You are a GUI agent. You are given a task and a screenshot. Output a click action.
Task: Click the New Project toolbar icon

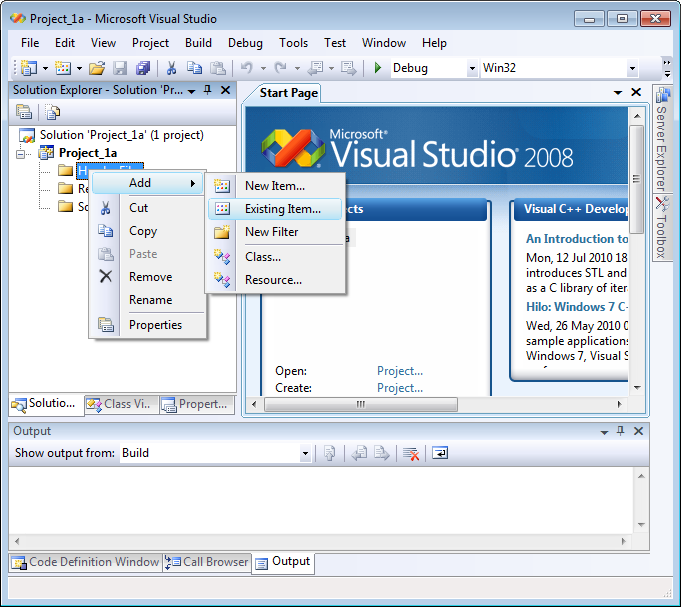click(28, 68)
